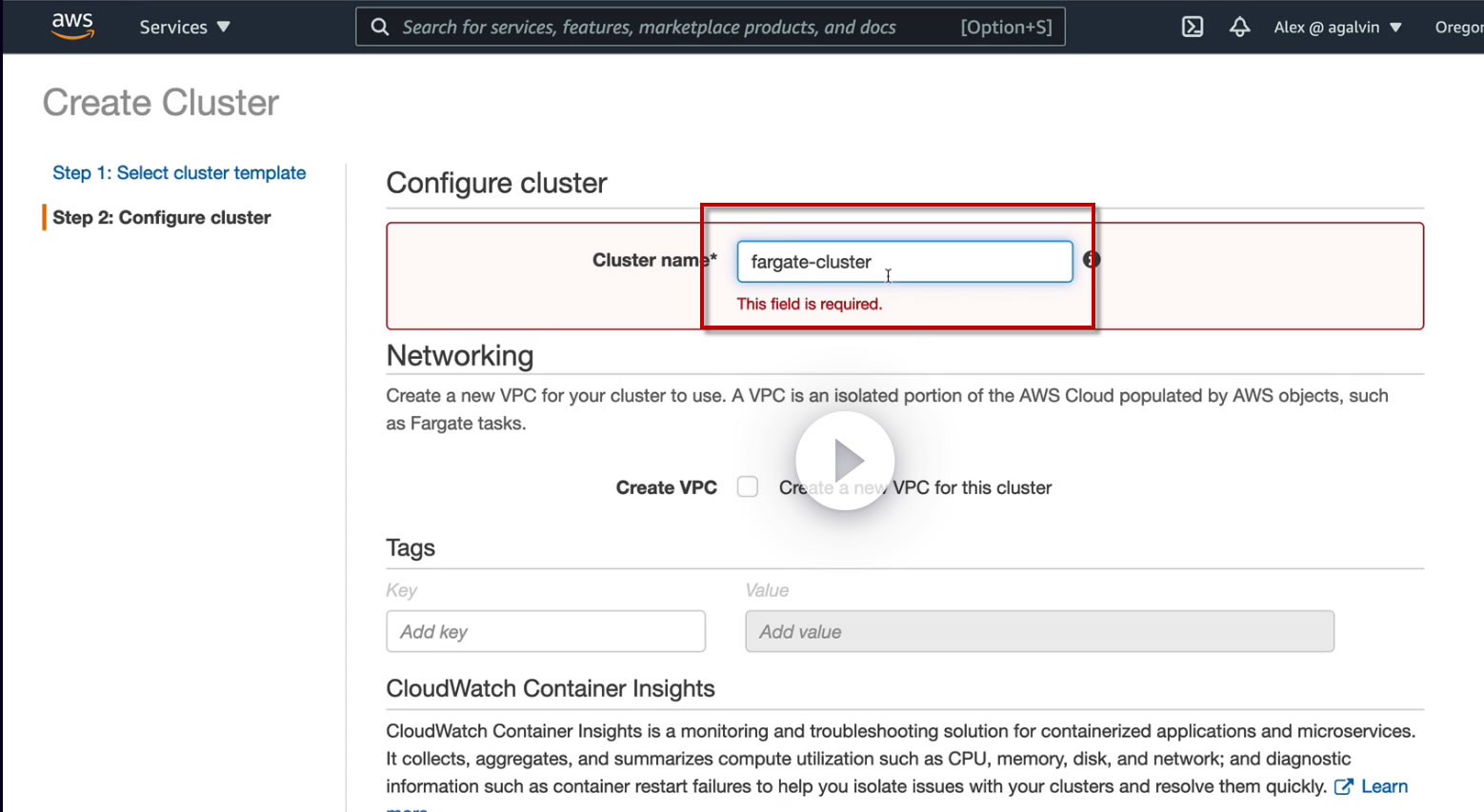Open the Oregon region selector

tap(1458, 27)
